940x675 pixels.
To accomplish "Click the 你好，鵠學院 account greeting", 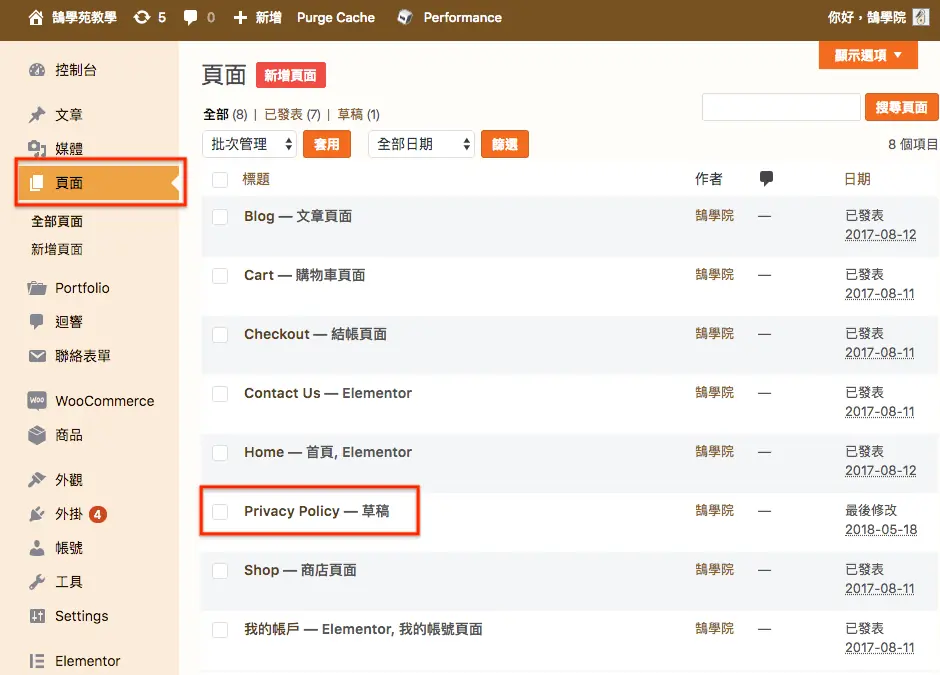I will [867, 17].
